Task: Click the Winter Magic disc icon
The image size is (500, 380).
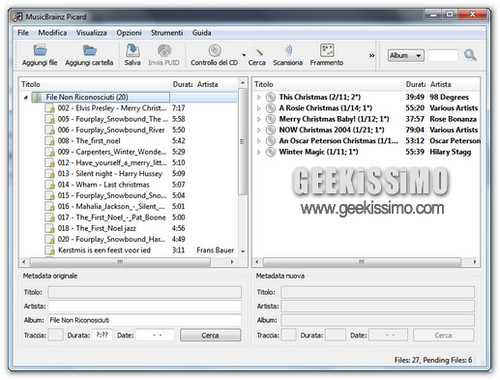Action: point(271,152)
